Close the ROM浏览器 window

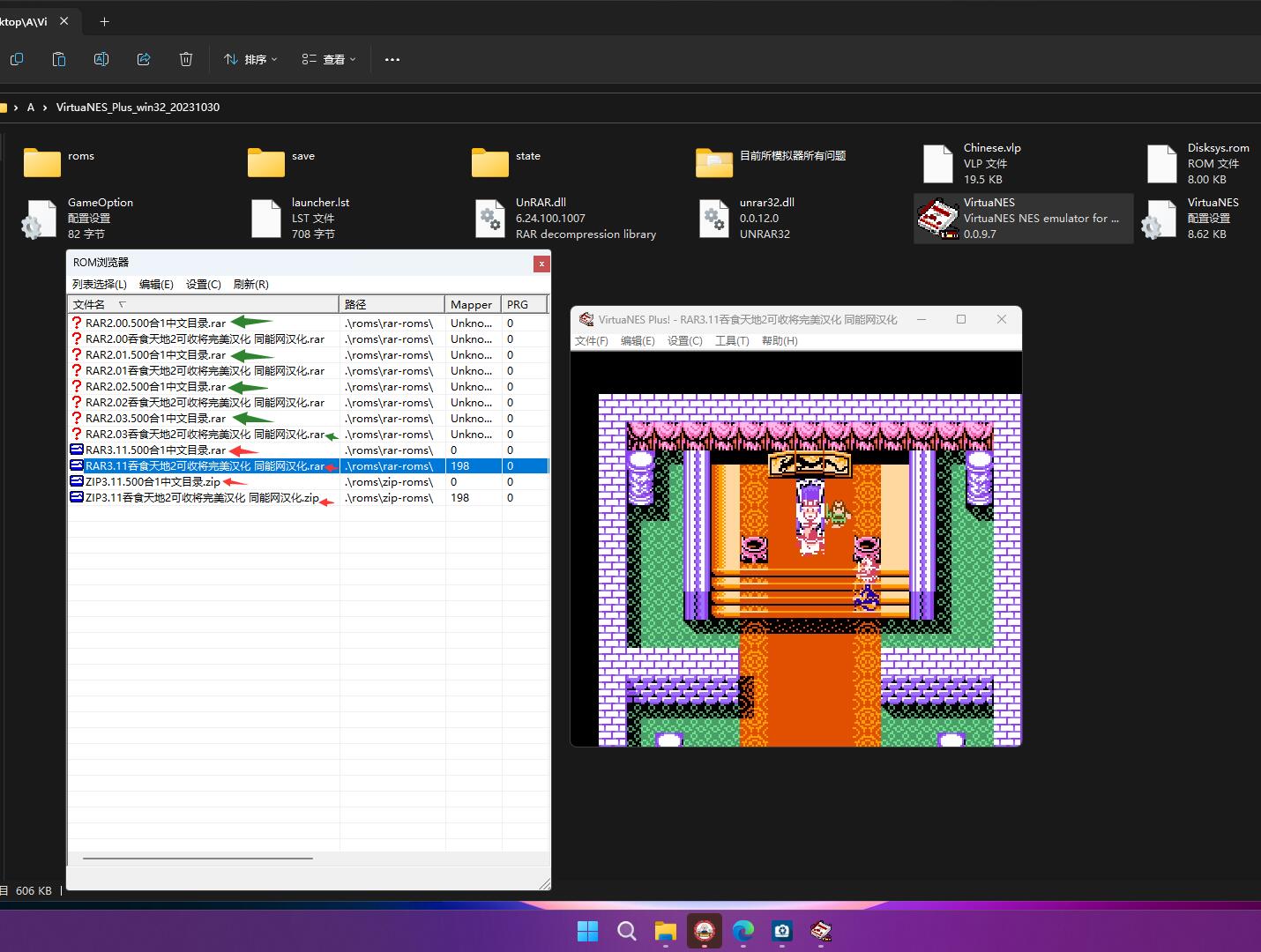(x=541, y=263)
